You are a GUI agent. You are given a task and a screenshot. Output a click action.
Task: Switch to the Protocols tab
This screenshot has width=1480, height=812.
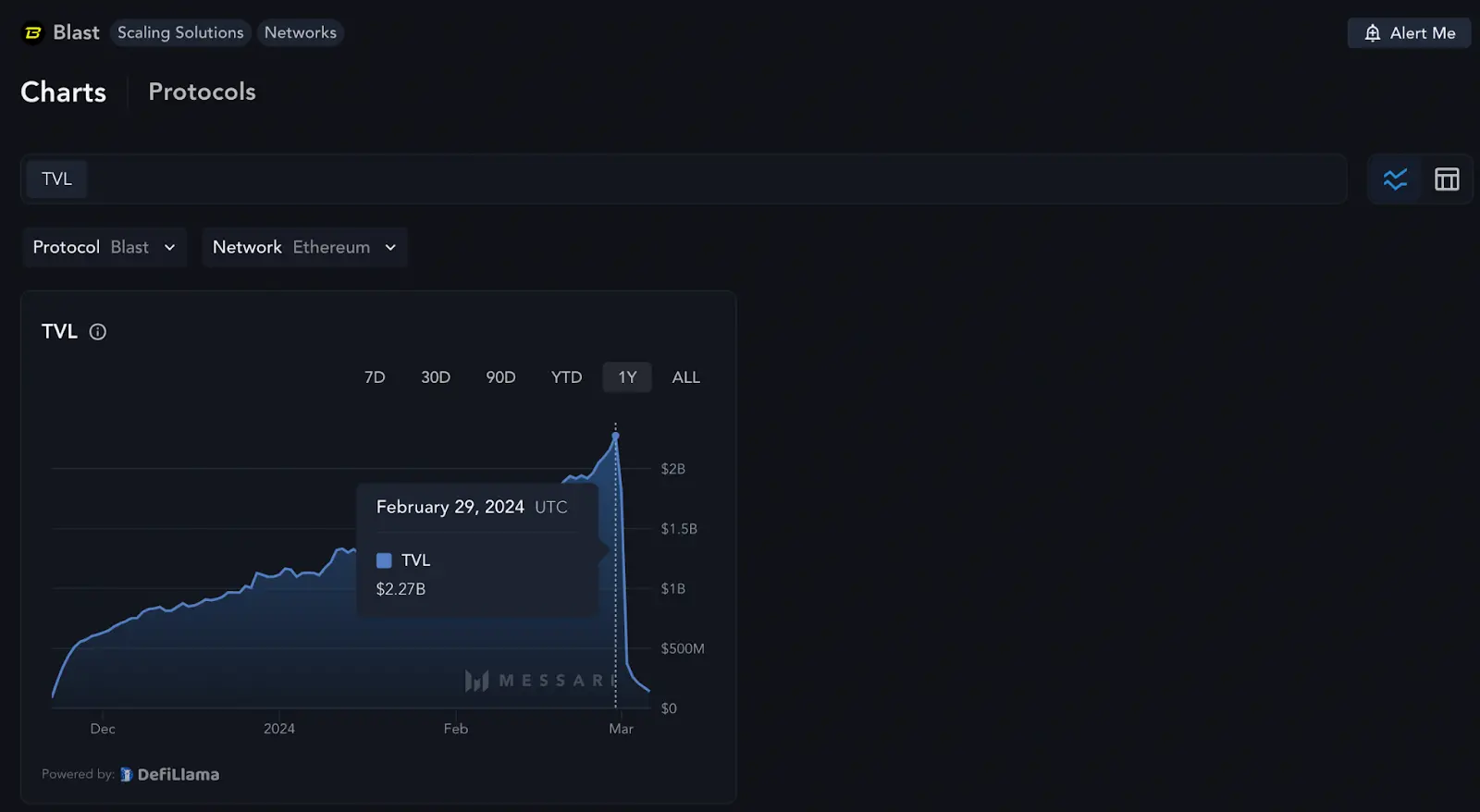[x=202, y=92]
